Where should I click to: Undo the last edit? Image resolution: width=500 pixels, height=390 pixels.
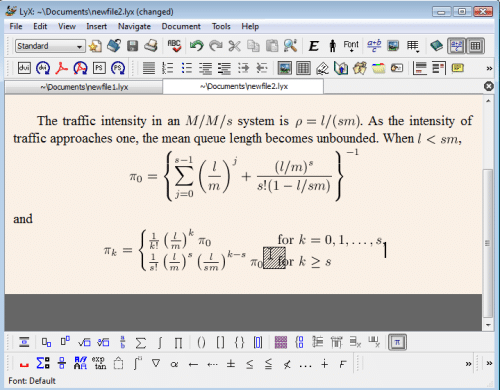coord(197,46)
